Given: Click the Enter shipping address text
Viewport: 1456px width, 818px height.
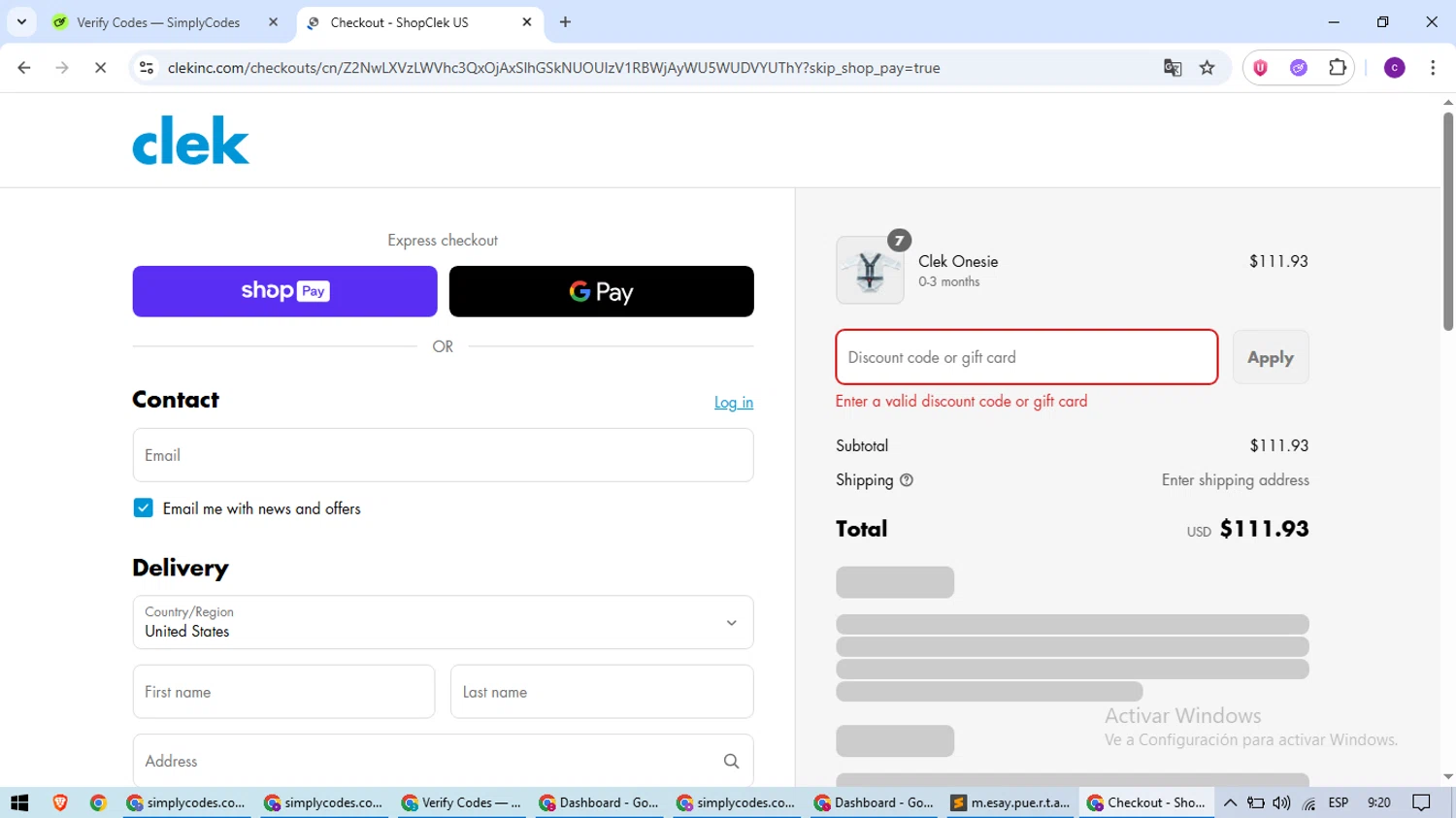Looking at the screenshot, I should coord(1236,480).
